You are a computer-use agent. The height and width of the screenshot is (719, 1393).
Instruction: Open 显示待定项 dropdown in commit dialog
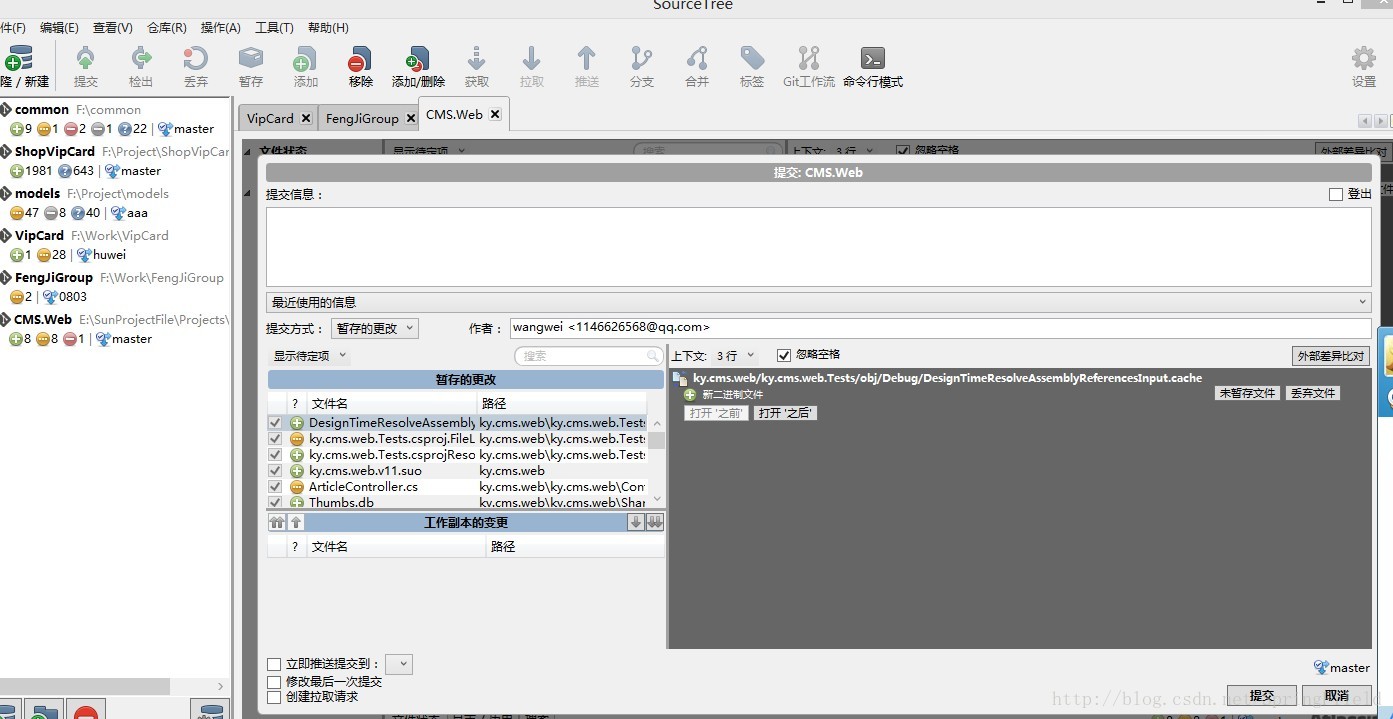coord(309,355)
